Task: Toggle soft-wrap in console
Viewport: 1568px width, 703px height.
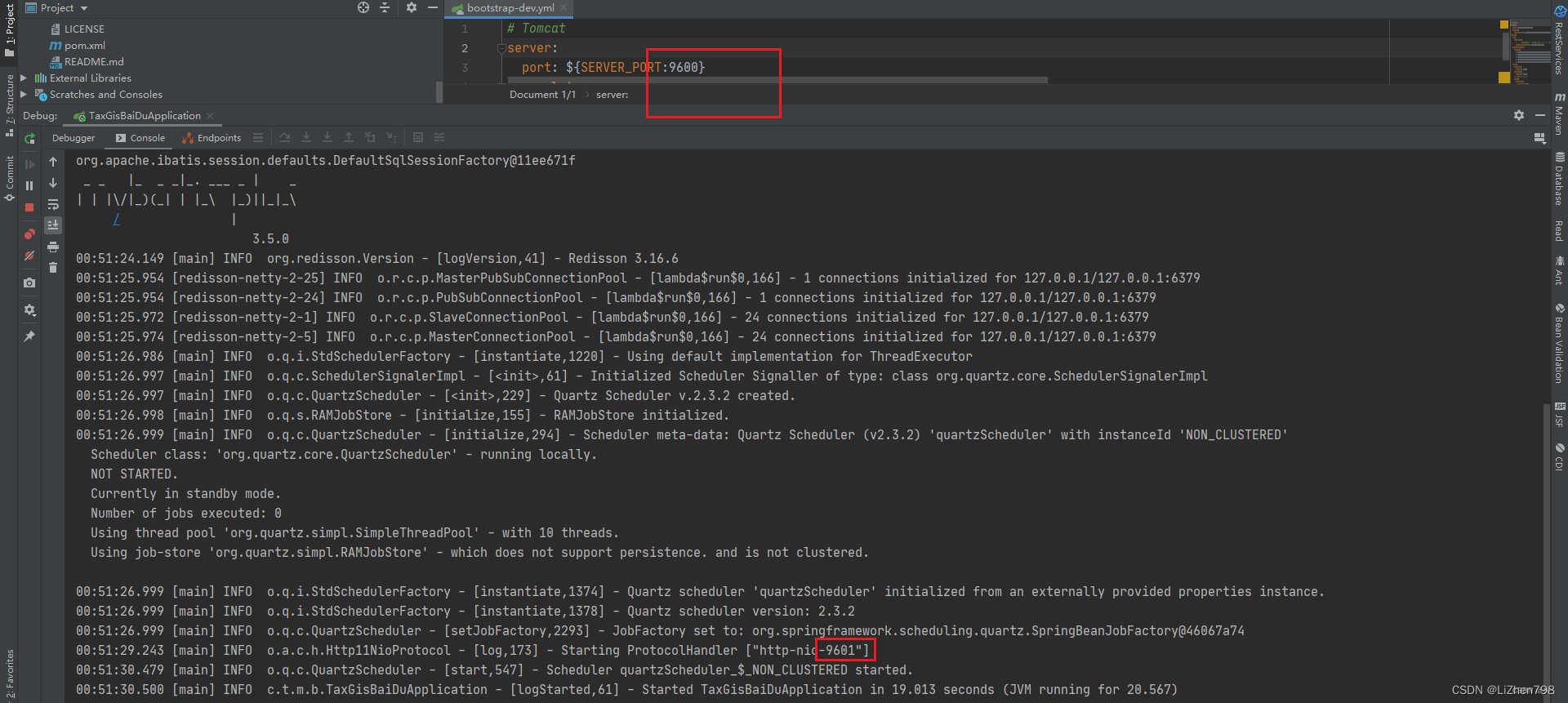Action: tap(53, 204)
